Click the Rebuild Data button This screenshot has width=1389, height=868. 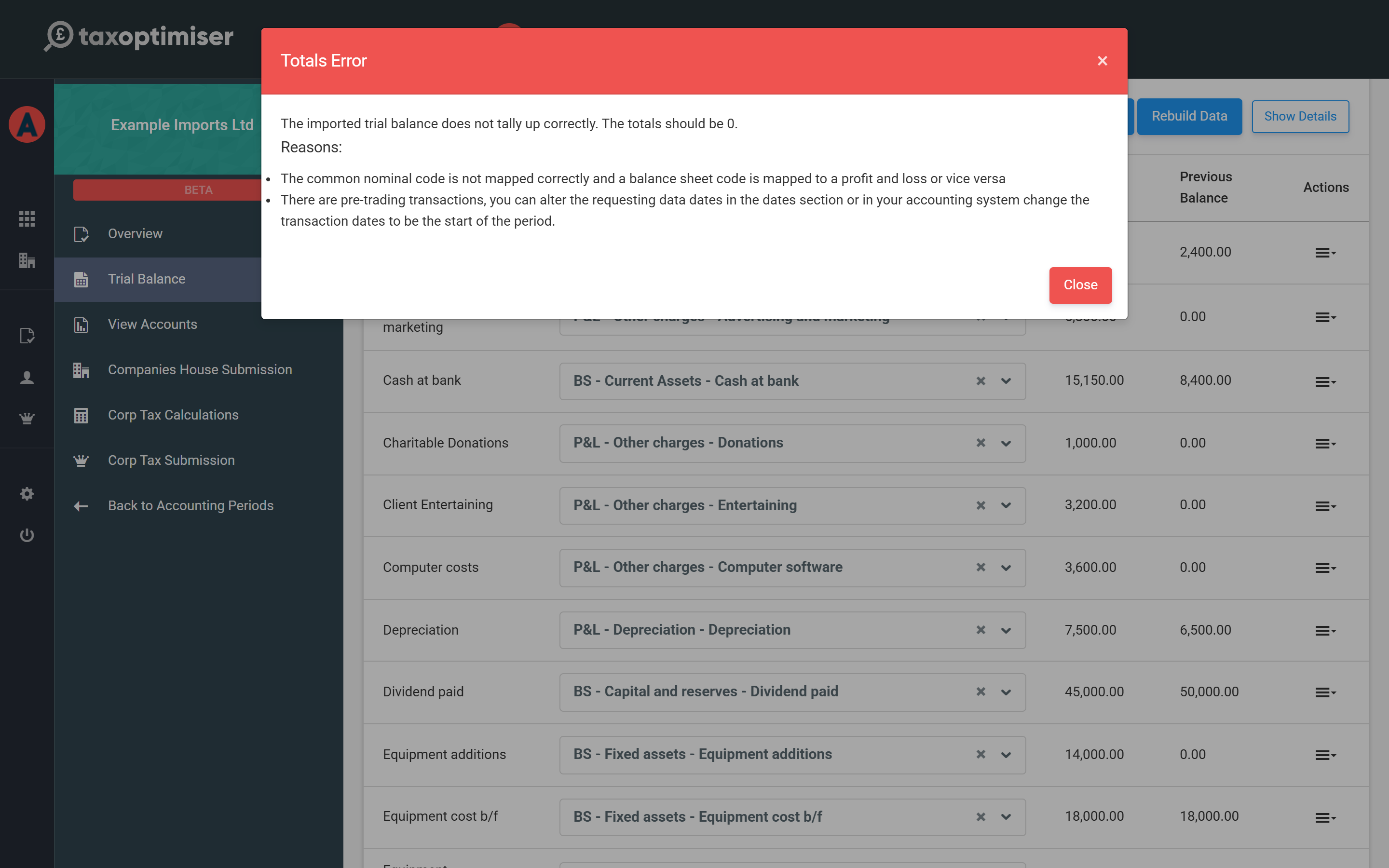[1189, 116]
